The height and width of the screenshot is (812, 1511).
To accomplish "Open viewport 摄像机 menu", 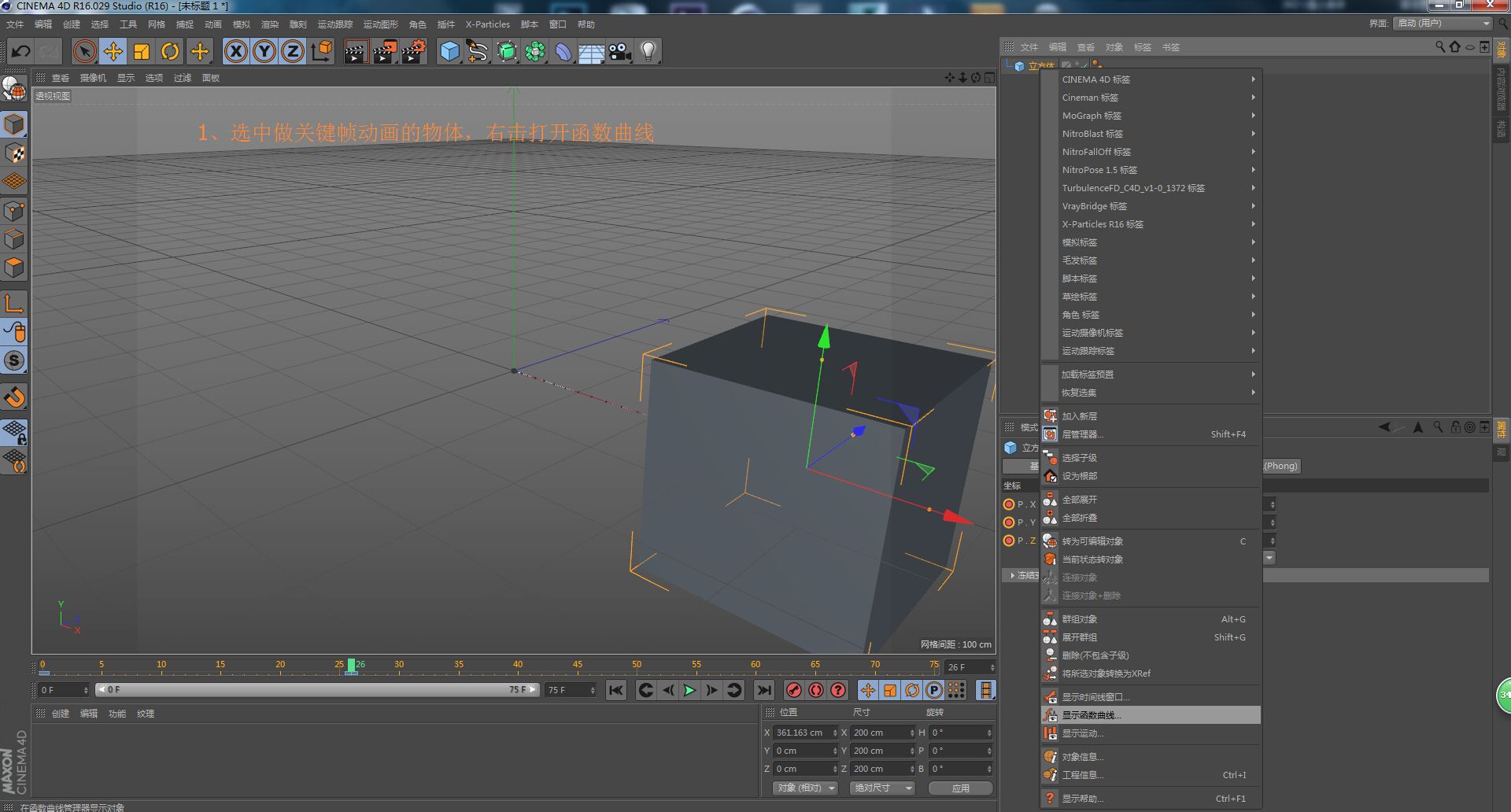I will (93, 78).
